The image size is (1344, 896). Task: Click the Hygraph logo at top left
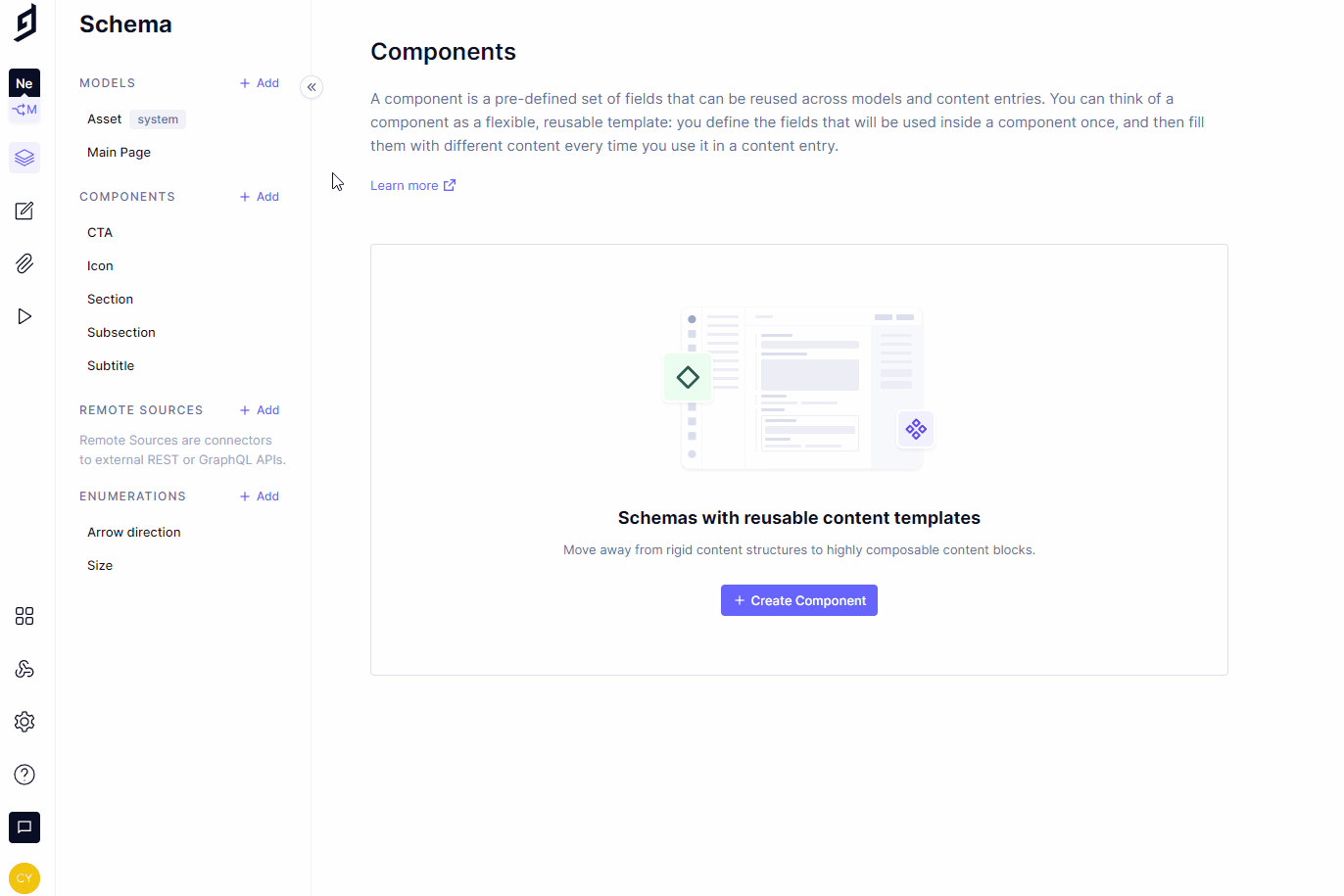(25, 23)
